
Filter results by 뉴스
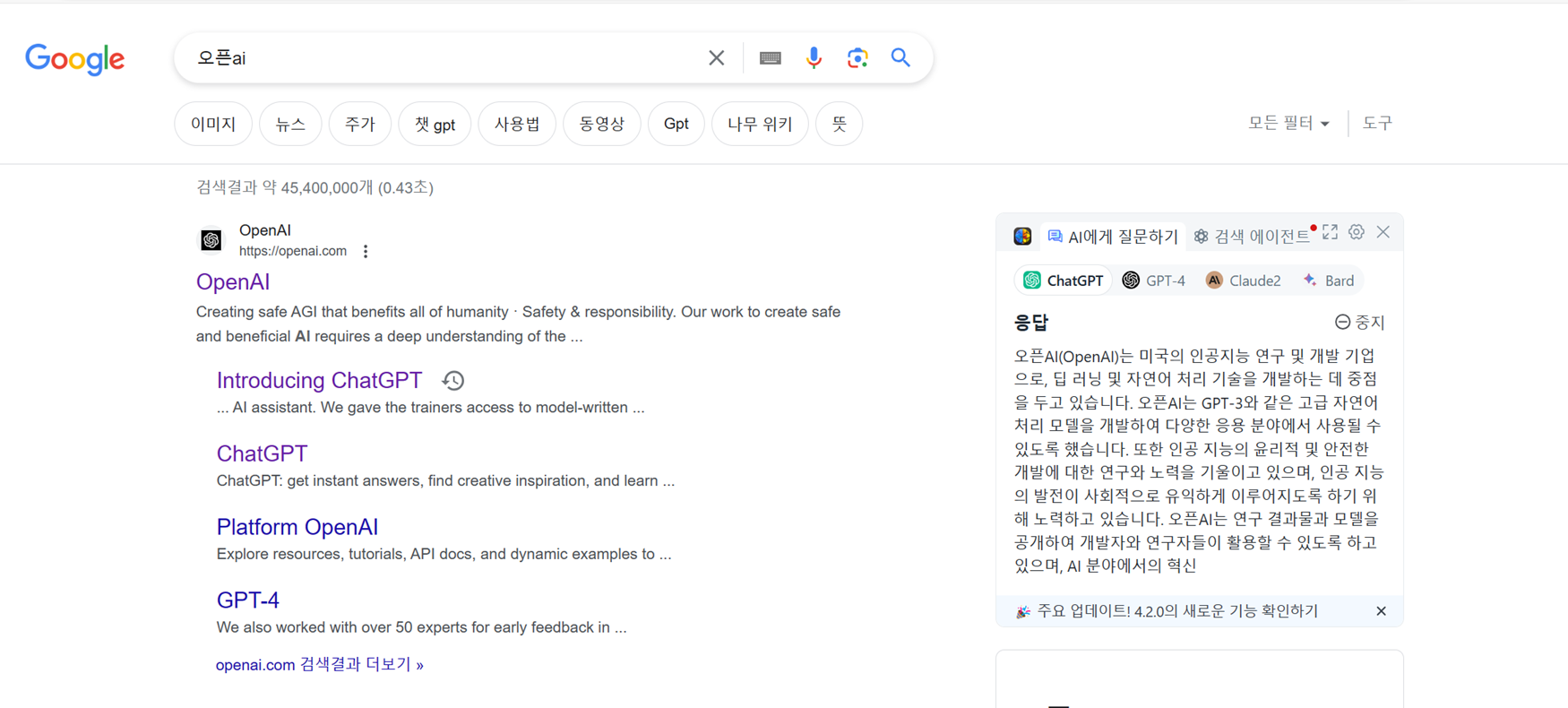[x=290, y=124]
